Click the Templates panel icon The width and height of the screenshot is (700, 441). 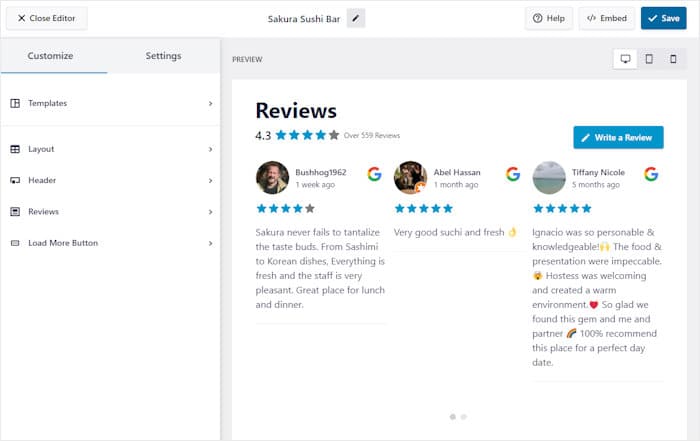pos(15,103)
